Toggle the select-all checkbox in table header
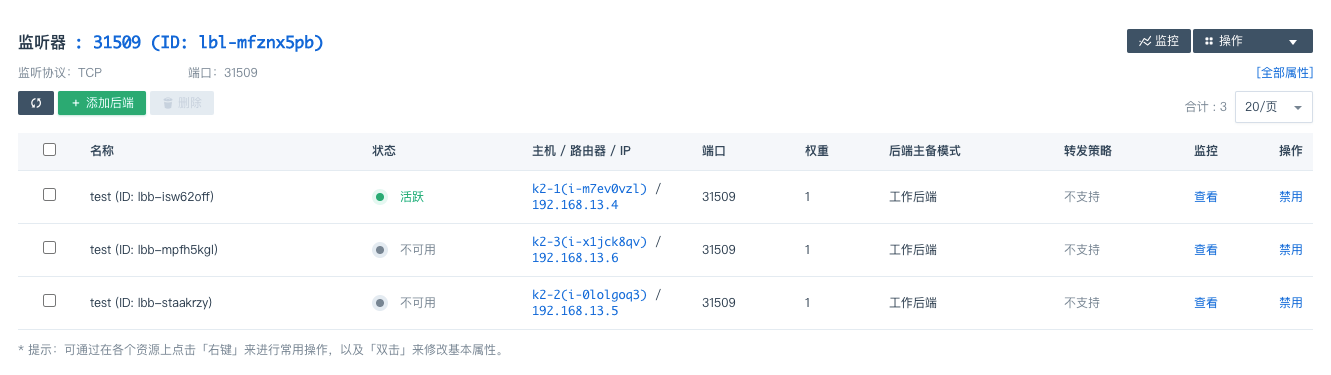The height and width of the screenshot is (375, 1331). (x=49, y=150)
